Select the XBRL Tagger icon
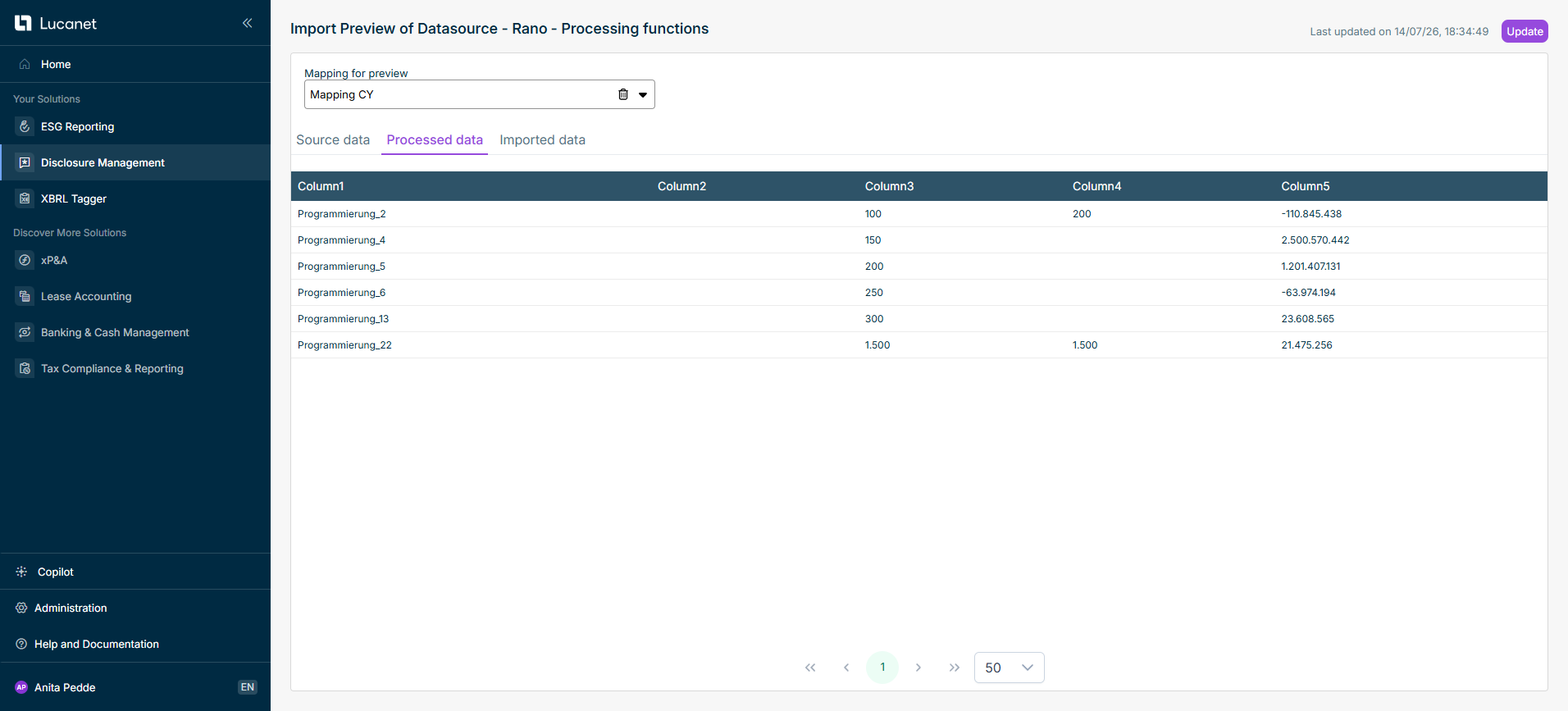1568x711 pixels. pos(25,198)
